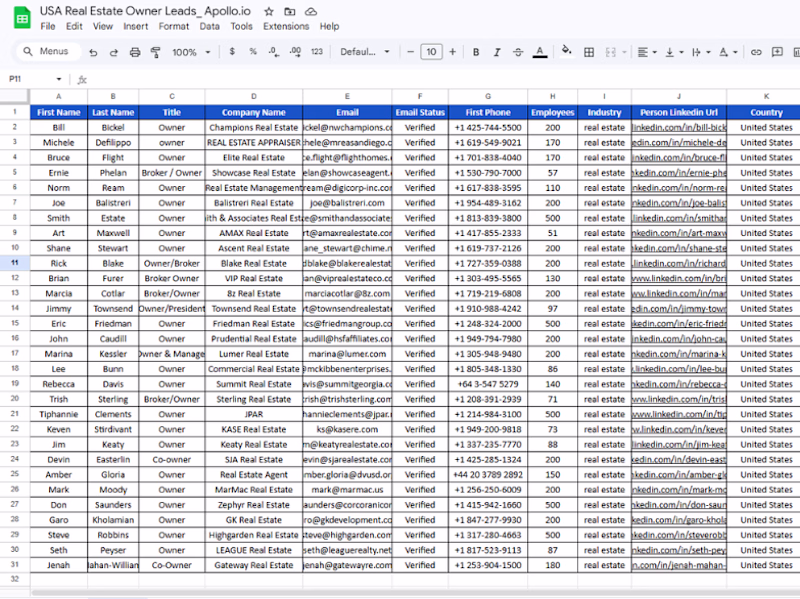Open the font family dropdown
Image resolution: width=800 pixels, height=599 pixels.
(x=364, y=52)
